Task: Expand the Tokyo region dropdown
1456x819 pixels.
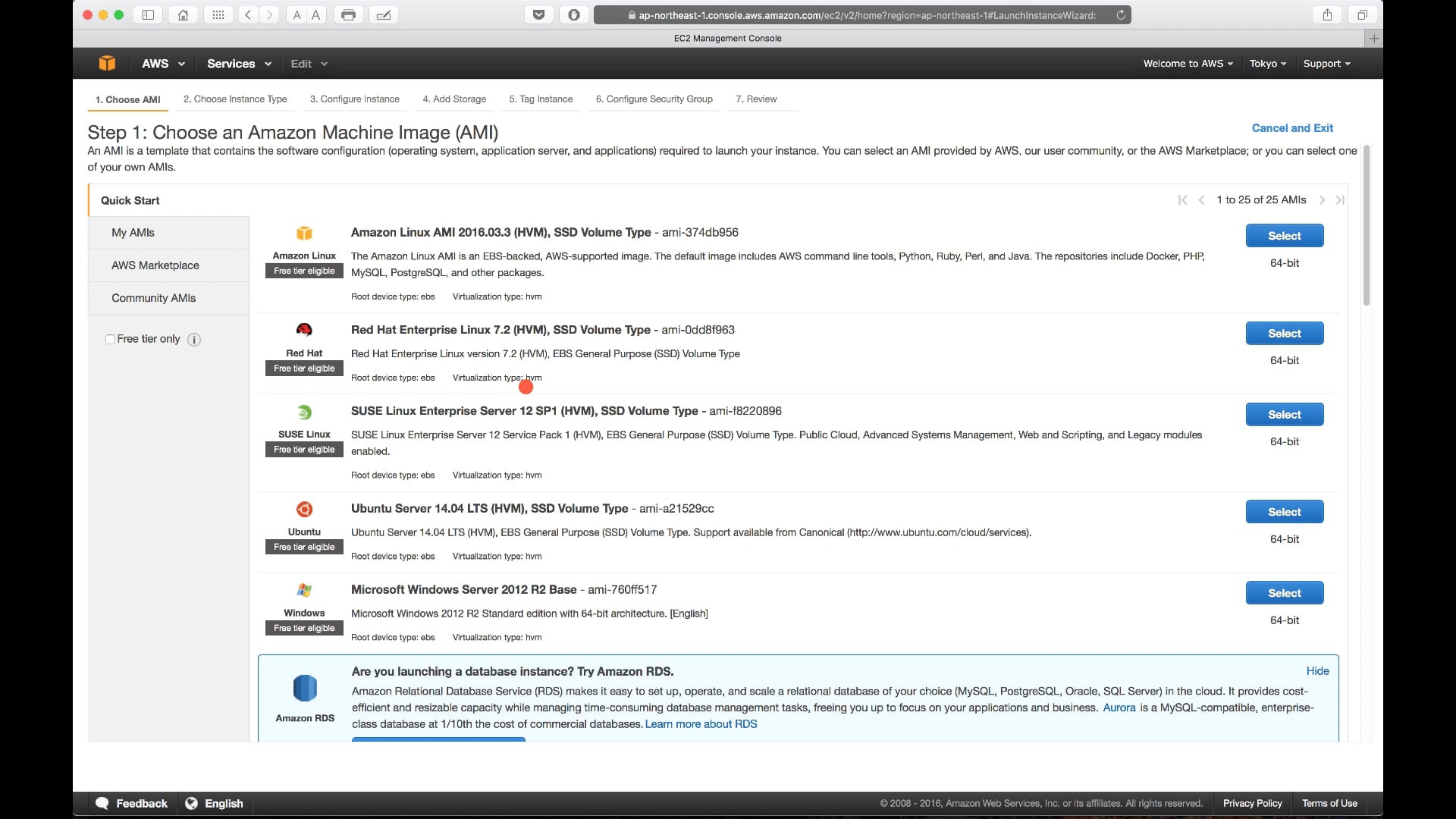Action: (1267, 64)
